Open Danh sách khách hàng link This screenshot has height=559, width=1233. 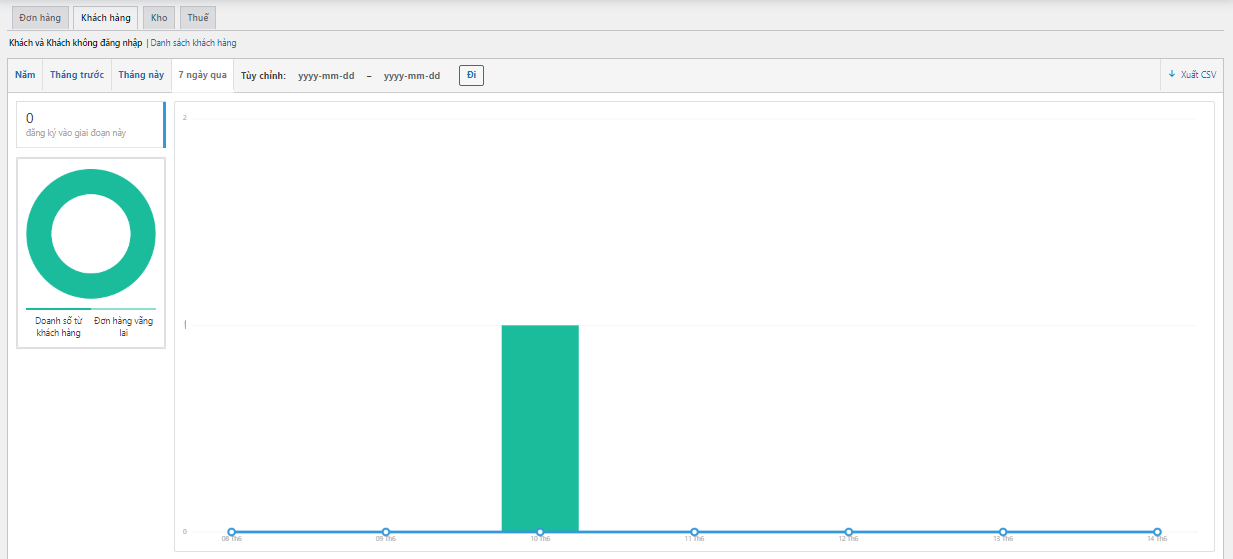click(x=194, y=43)
